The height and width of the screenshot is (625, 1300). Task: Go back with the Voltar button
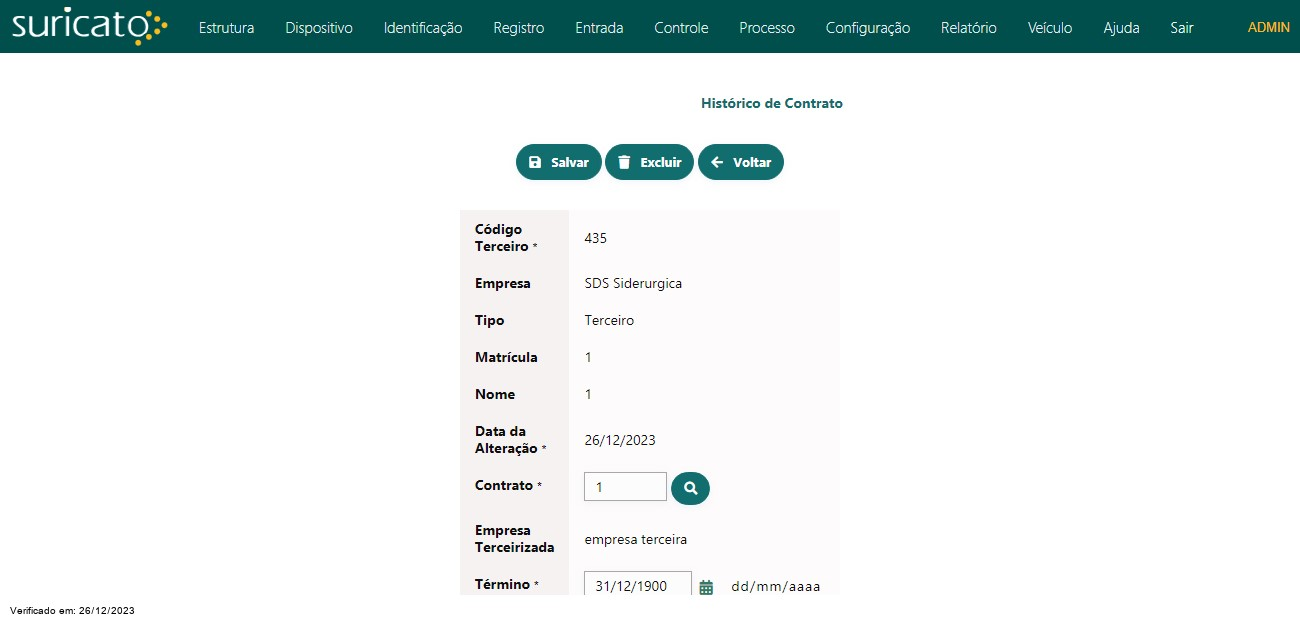coord(741,162)
